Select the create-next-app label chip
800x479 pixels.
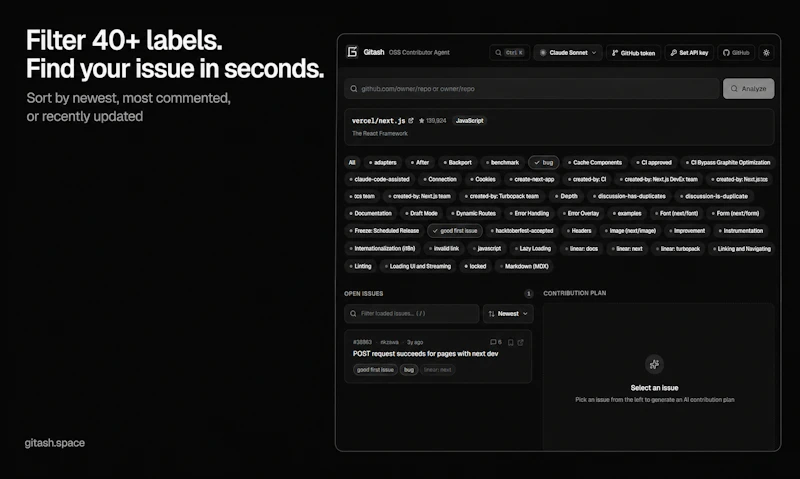pyautogui.click(x=532, y=180)
